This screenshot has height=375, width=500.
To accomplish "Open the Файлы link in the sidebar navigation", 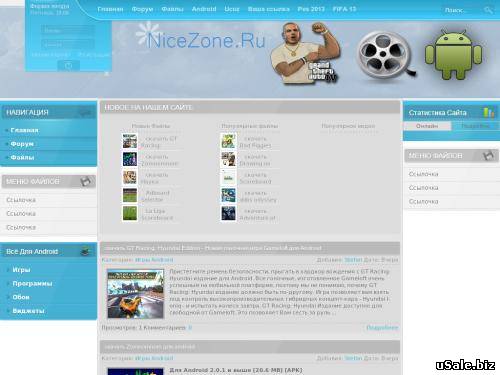I will pos(22,157).
